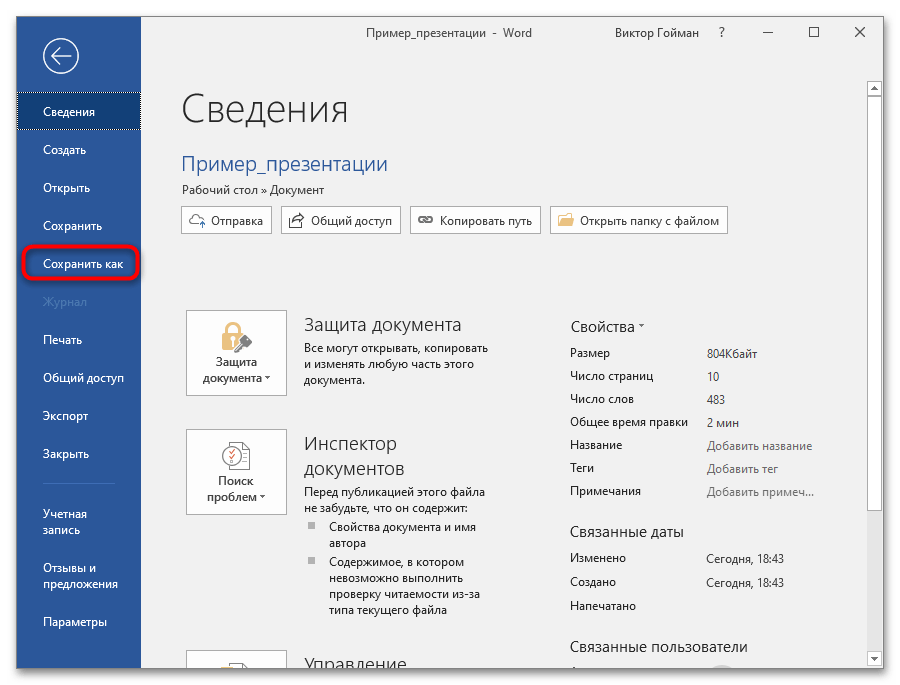
Task: Click the Пример_презентации document title link
Action: (285, 164)
